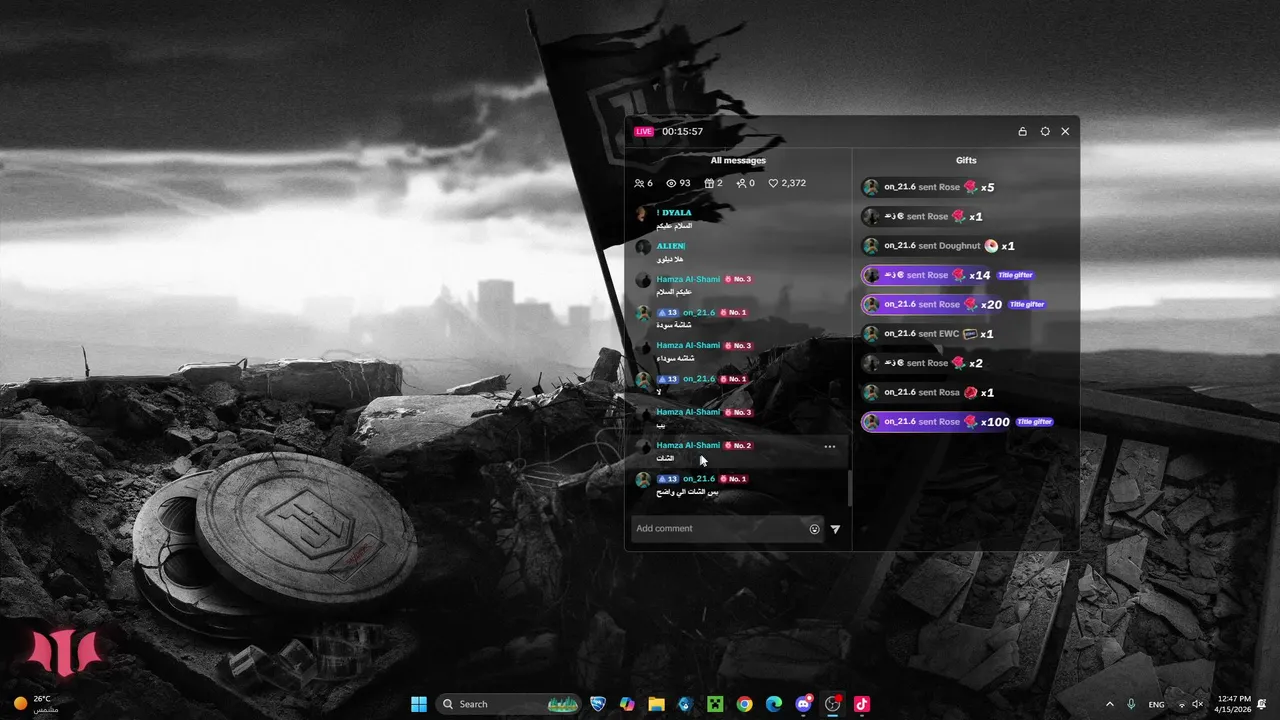This screenshot has height=720, width=1280.
Task: Click the 'Title gifter' badge on x20 gift
Action: 1027,304
